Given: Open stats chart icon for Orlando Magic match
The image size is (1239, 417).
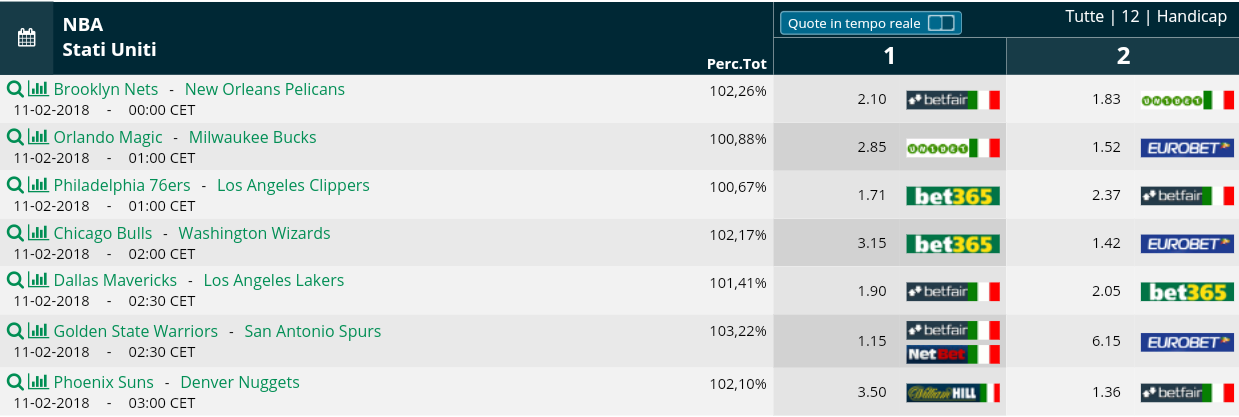Looking at the screenshot, I should [x=38, y=137].
